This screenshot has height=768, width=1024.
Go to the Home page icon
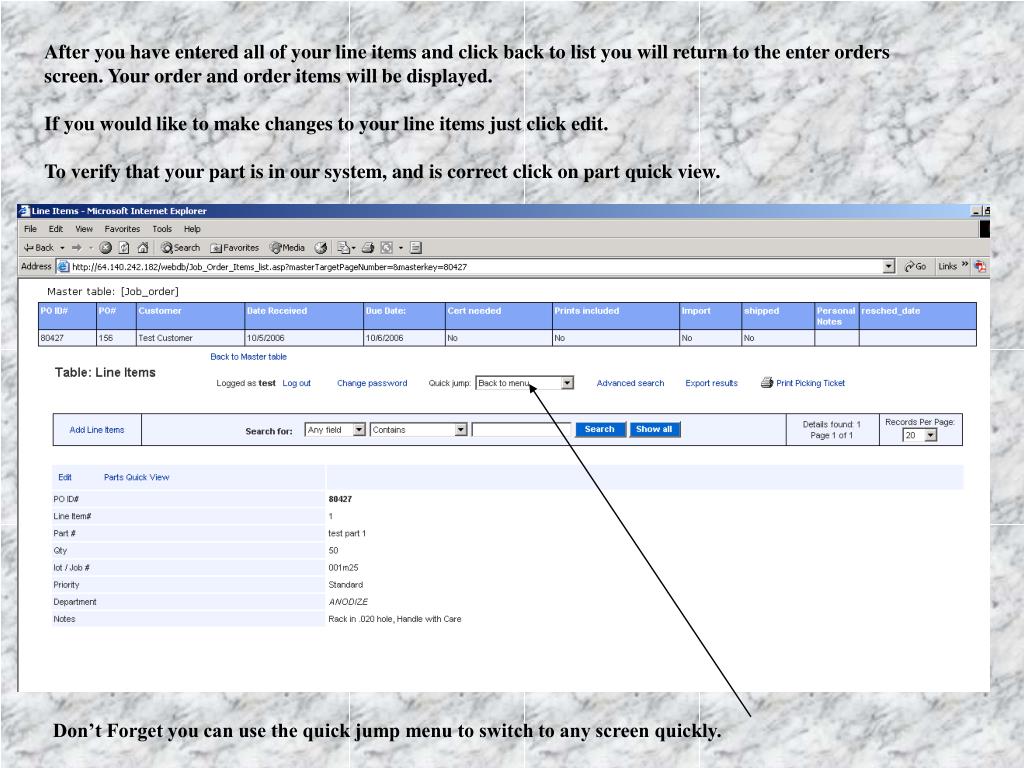tap(142, 248)
